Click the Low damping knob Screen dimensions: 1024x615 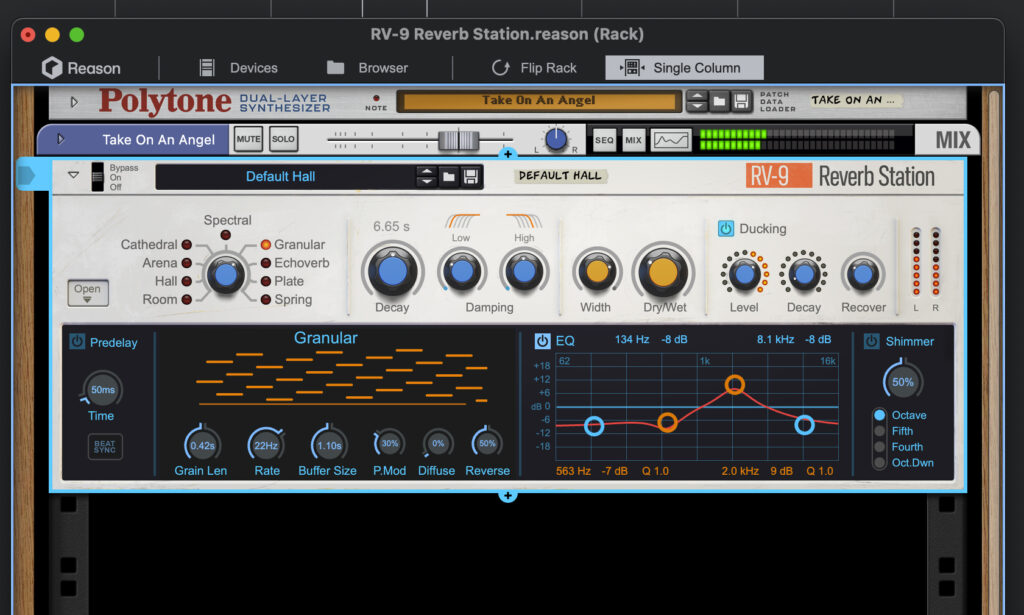click(x=462, y=271)
